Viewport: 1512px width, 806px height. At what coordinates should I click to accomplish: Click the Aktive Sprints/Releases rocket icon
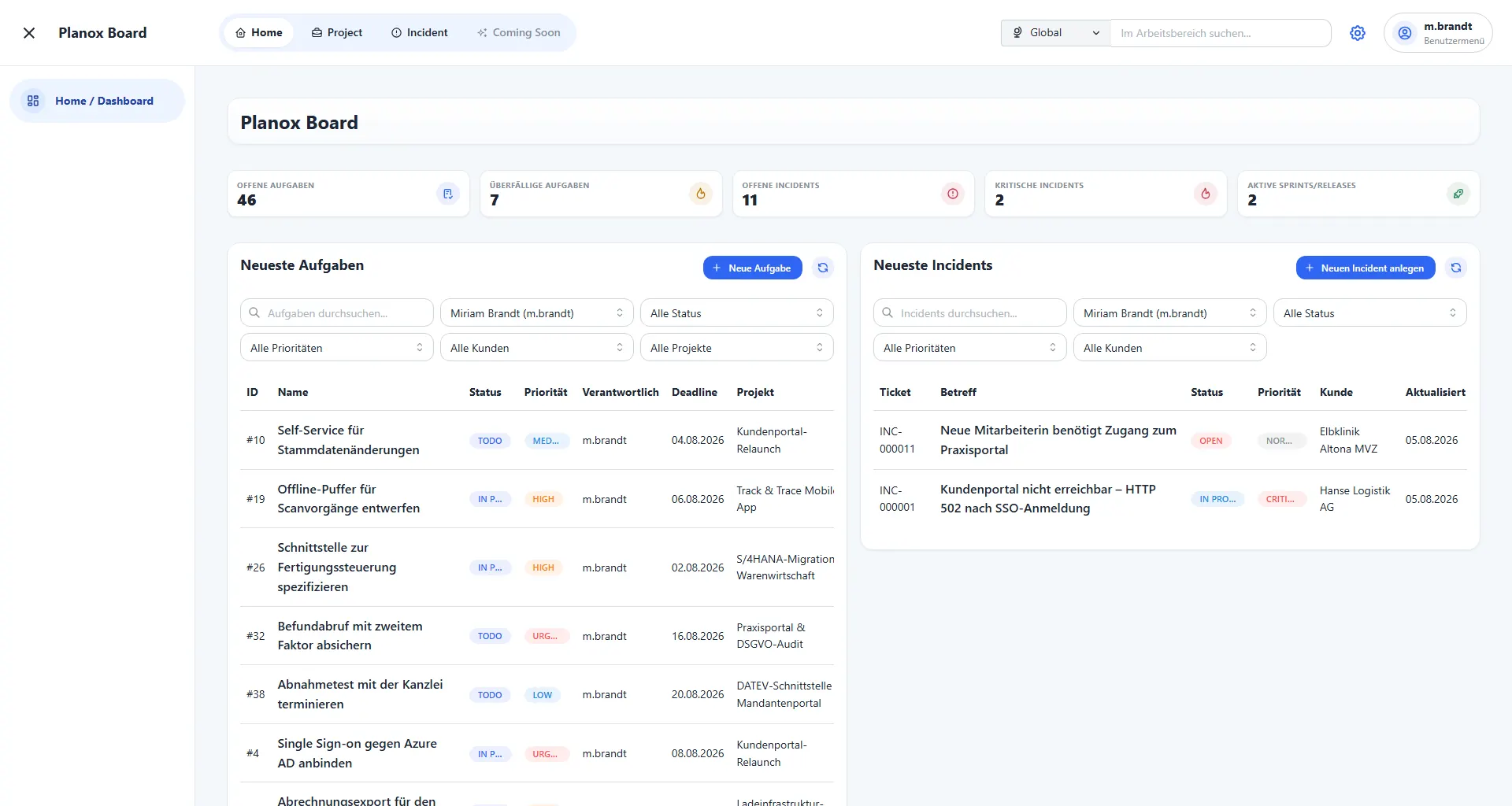[1458, 194]
